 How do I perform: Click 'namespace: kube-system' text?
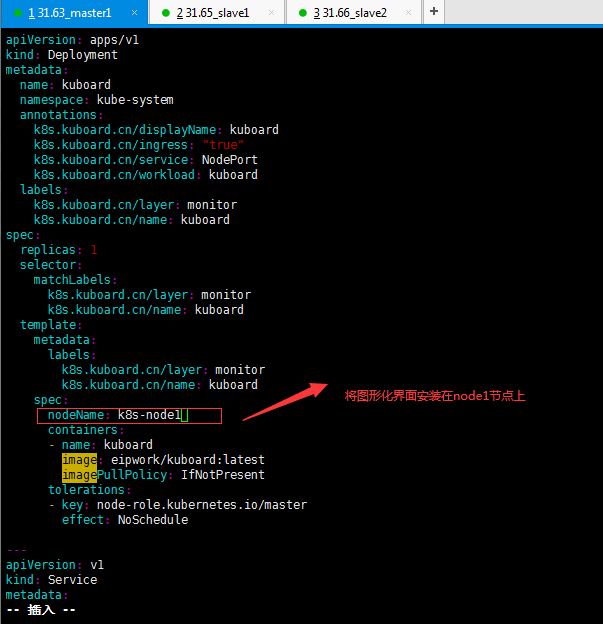(x=97, y=100)
